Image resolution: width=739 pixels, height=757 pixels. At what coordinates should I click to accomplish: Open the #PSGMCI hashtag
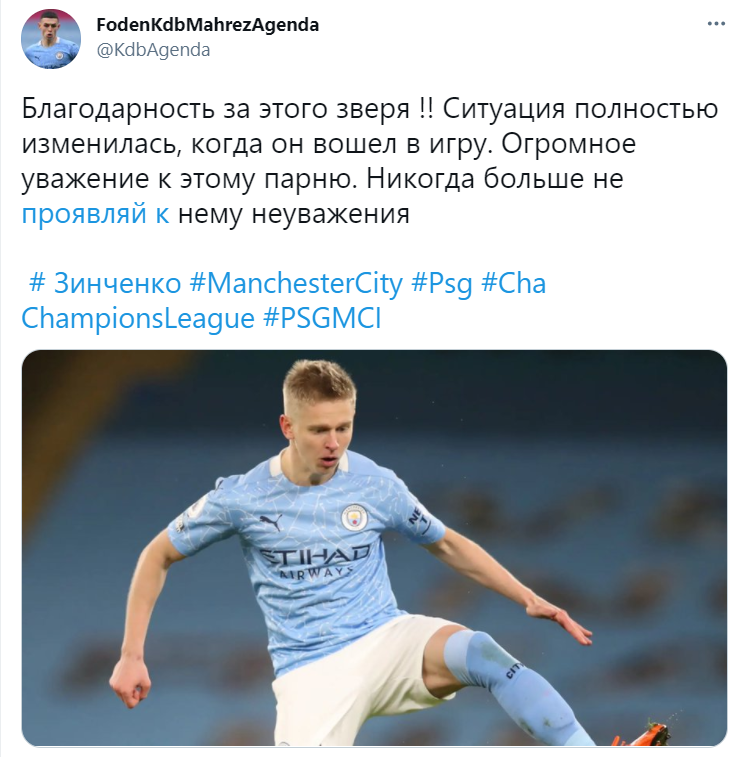pyautogui.click(x=322, y=319)
